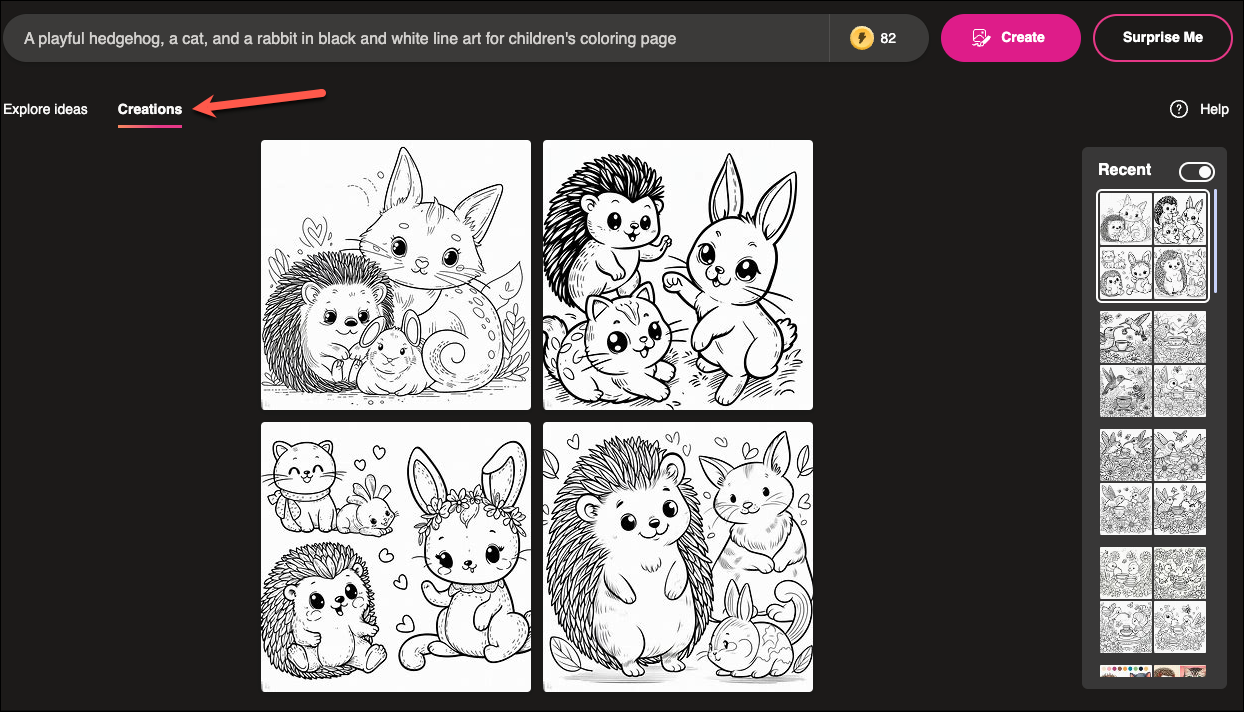Open the Help link
The height and width of the screenshot is (712, 1244).
(x=1214, y=109)
